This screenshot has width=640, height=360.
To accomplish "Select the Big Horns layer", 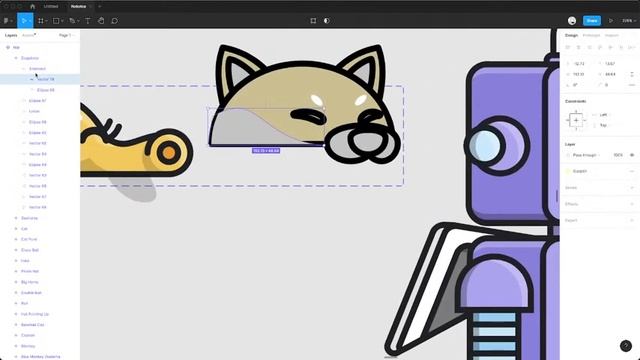I will (x=30, y=282).
